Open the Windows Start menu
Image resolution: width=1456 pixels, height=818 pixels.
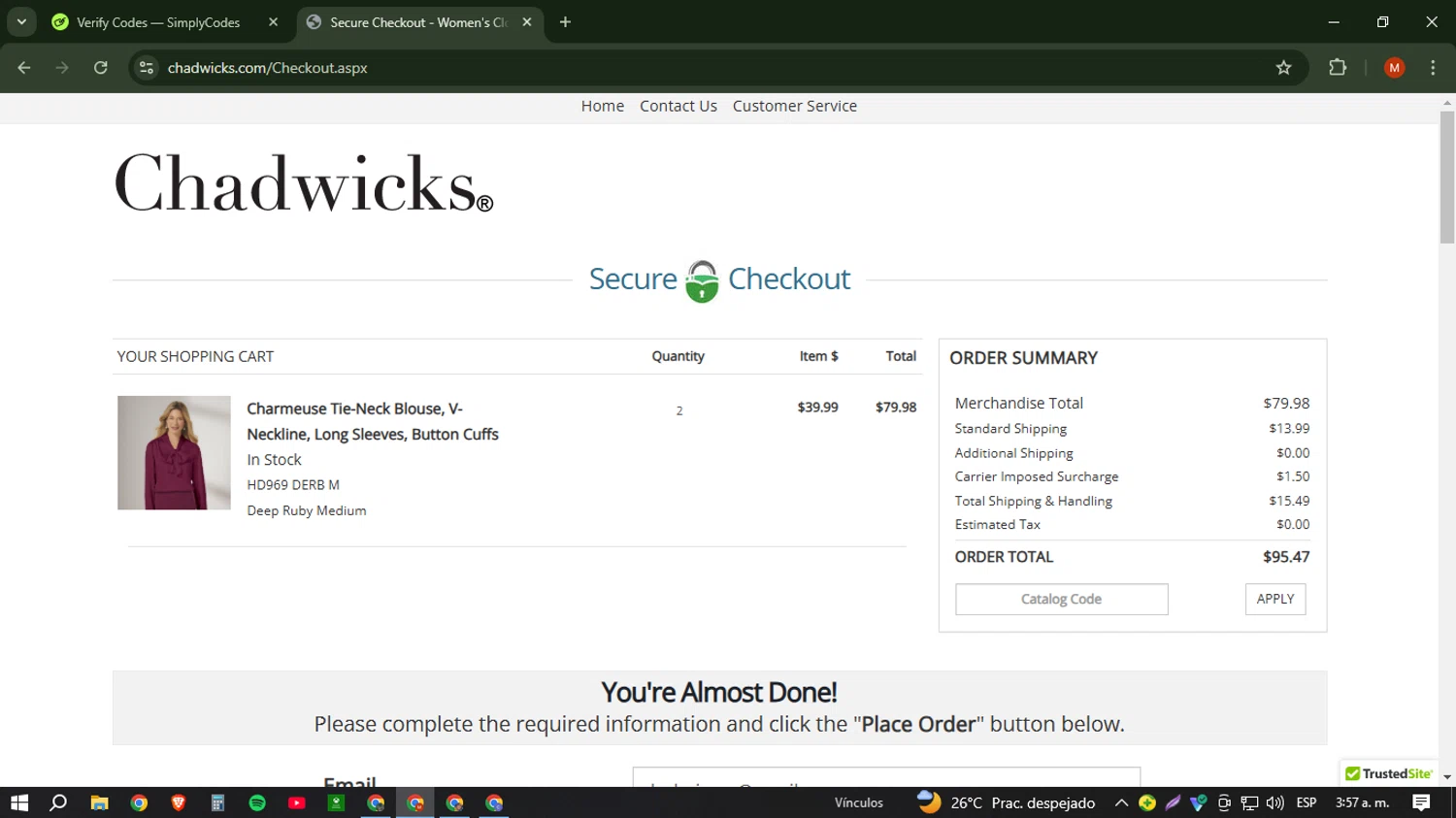click(x=19, y=802)
